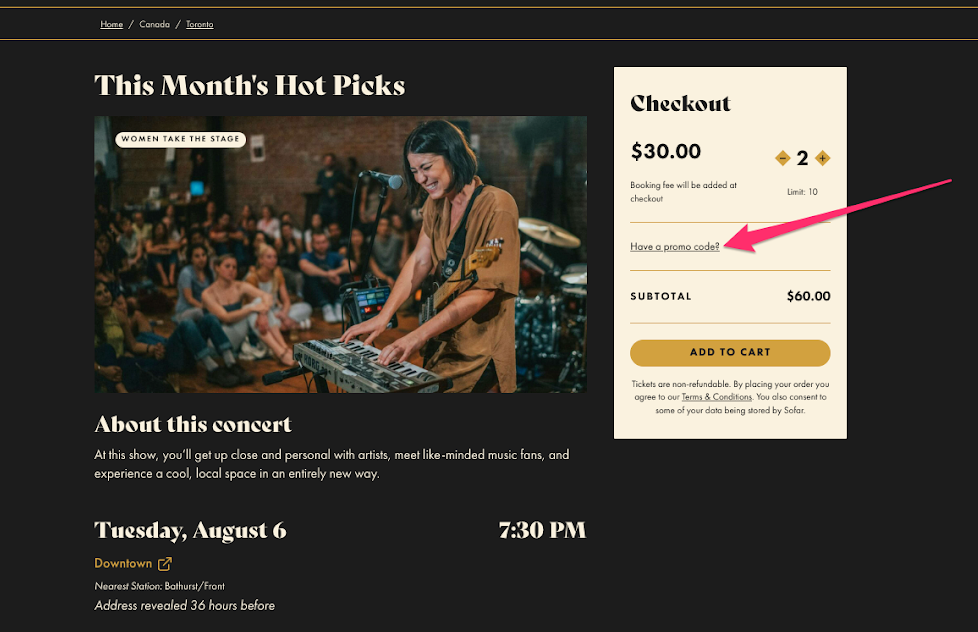Click the Tuesday, August 6 date heading
The height and width of the screenshot is (632, 978).
190,530
